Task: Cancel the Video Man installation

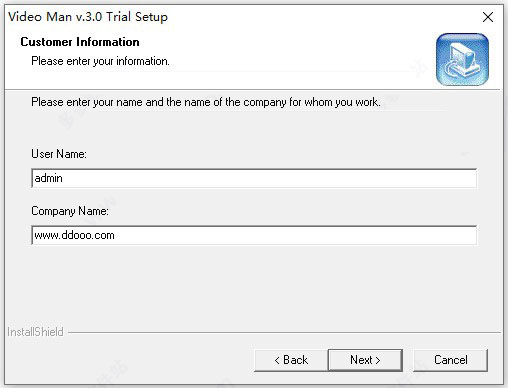Action: click(x=450, y=360)
